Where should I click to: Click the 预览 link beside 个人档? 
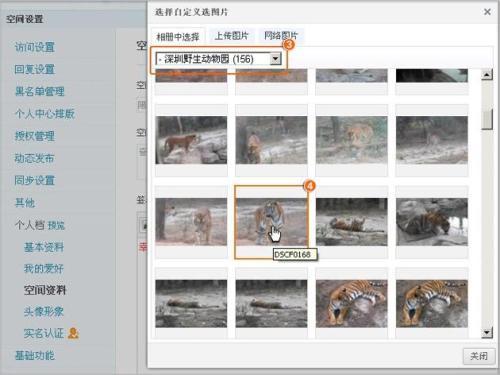[56, 226]
